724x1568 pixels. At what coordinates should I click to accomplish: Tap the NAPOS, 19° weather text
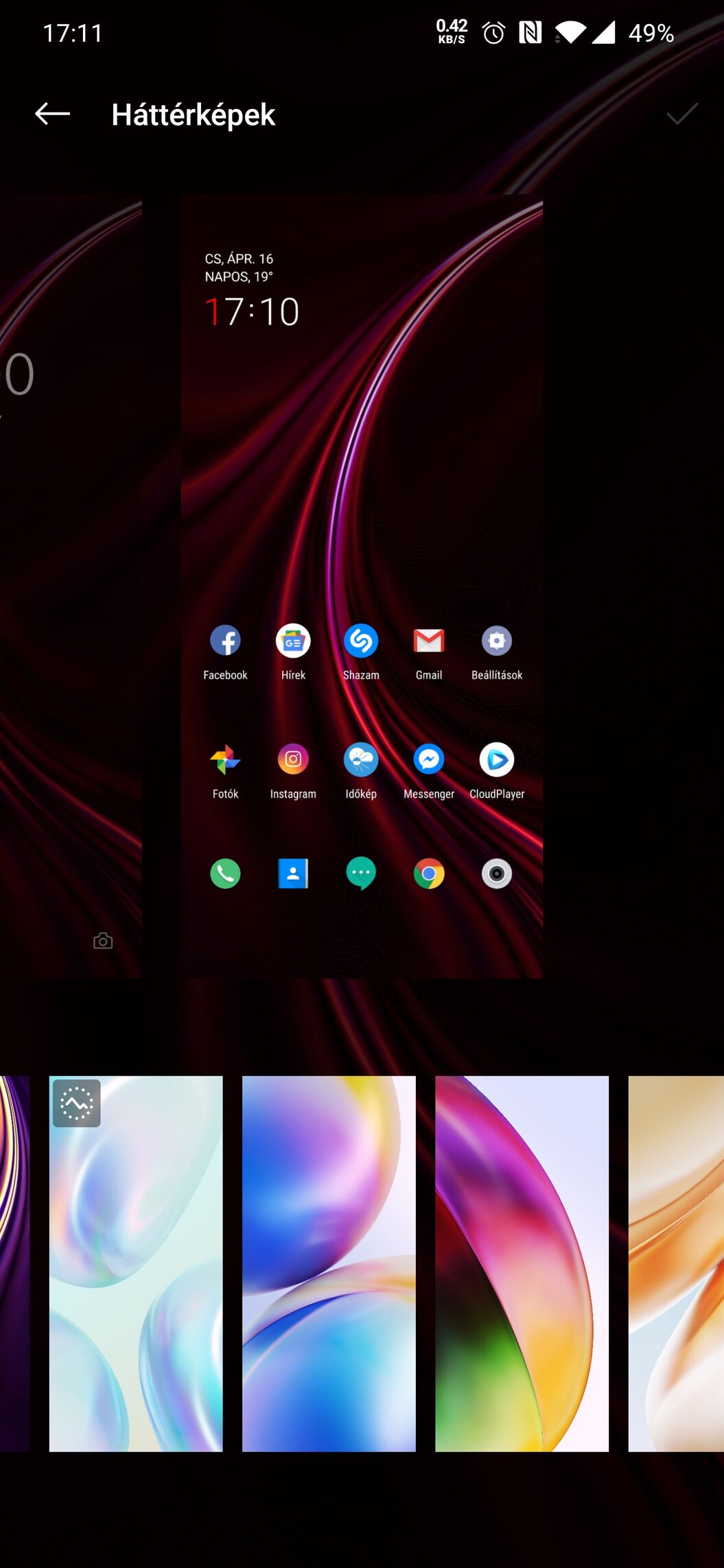[239, 276]
